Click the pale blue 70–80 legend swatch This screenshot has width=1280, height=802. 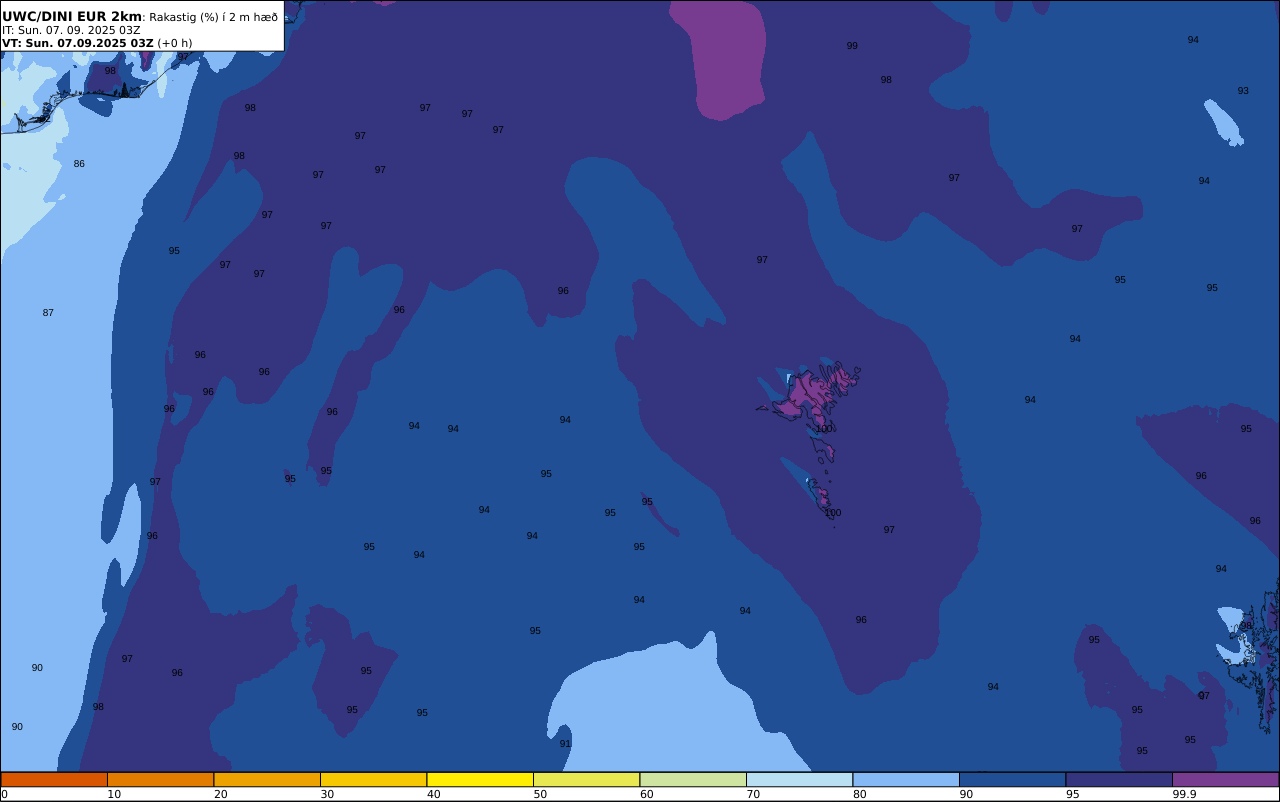(799, 779)
